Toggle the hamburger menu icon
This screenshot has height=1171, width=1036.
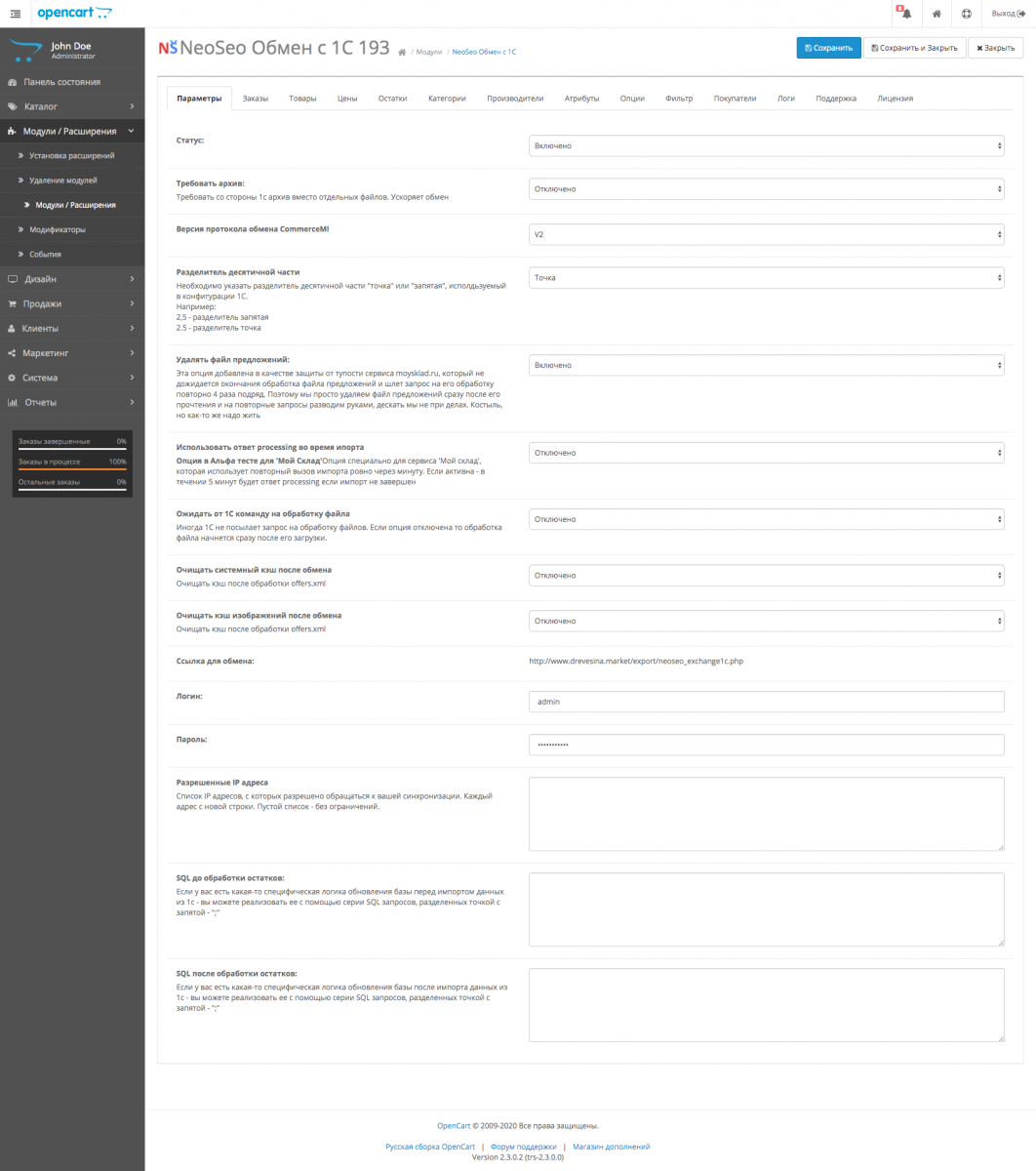tap(14, 14)
